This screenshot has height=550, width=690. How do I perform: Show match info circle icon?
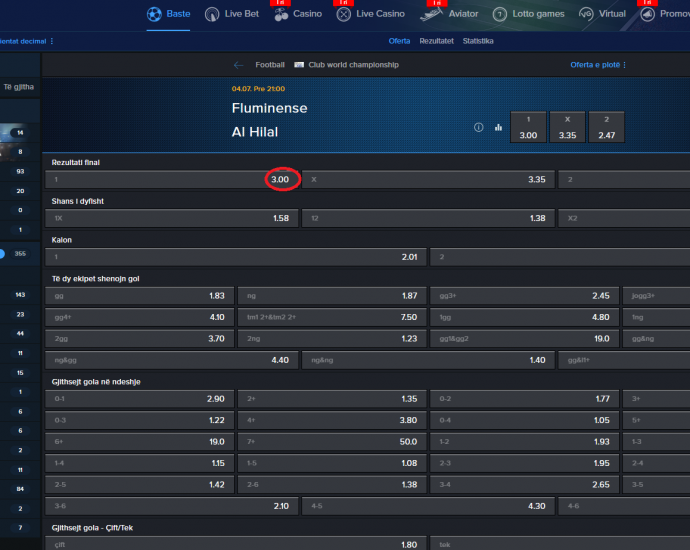[x=478, y=128]
